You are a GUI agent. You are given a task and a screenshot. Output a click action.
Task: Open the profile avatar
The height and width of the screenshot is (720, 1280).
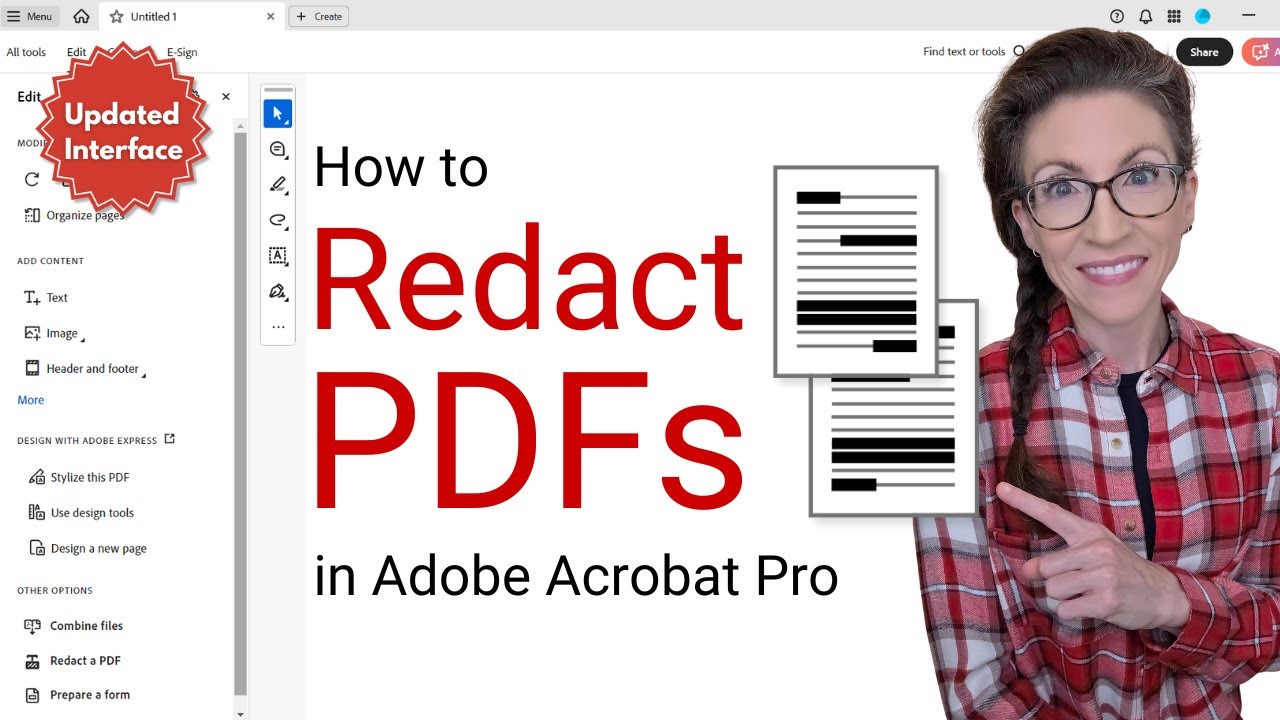coord(1203,16)
